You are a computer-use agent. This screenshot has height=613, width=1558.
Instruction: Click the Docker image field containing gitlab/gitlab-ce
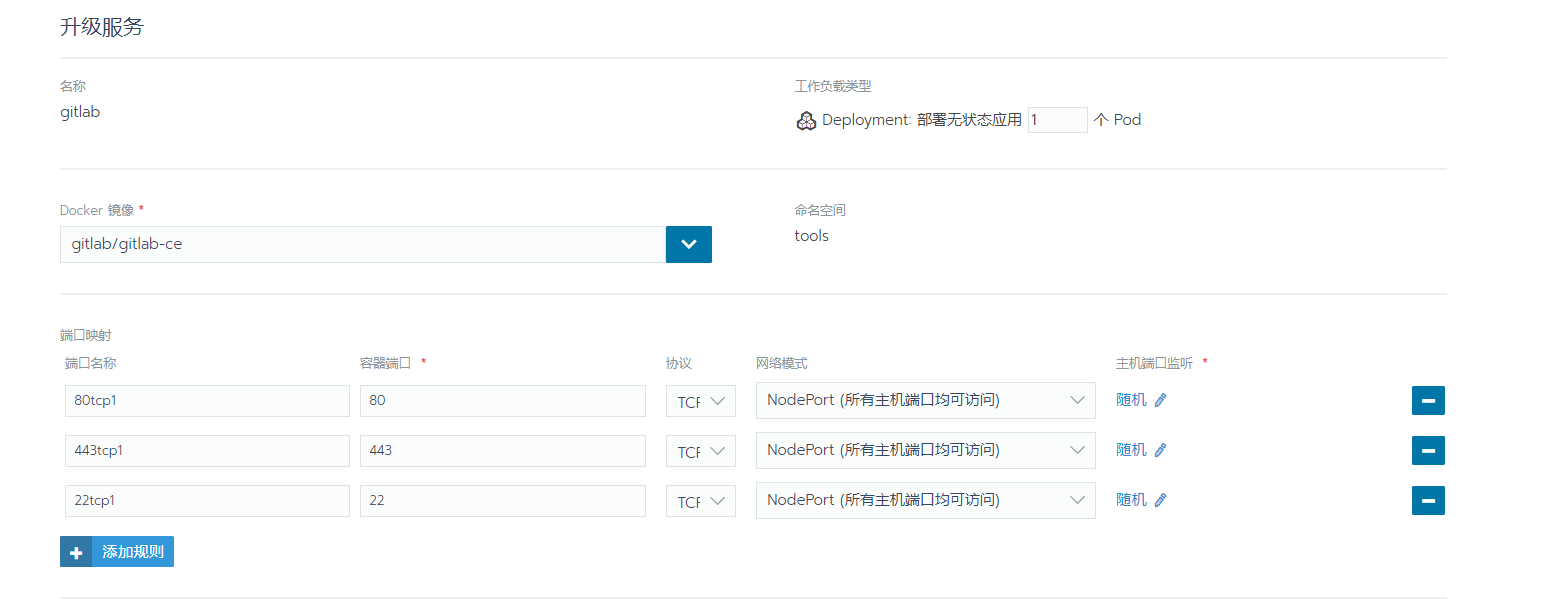point(362,244)
